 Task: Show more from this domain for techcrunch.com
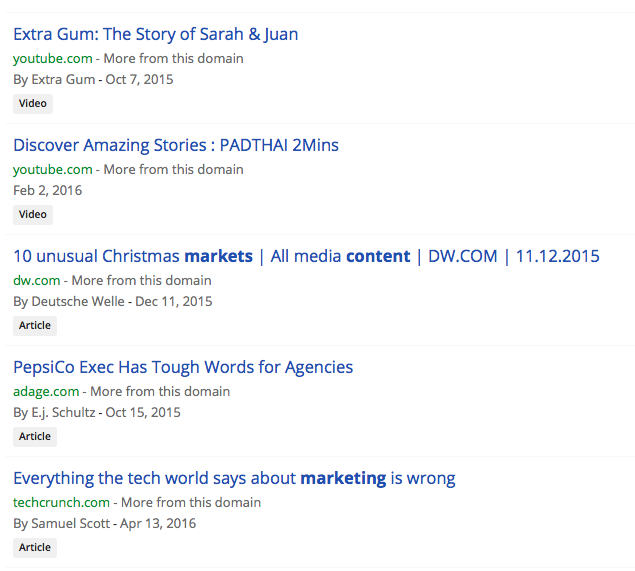click(191, 502)
